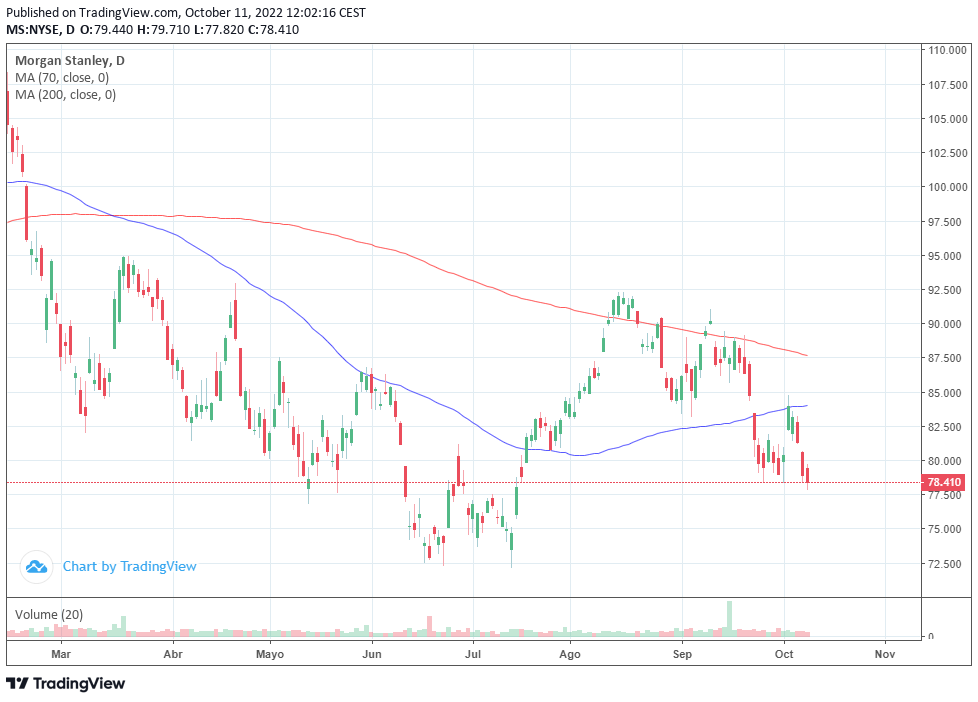
Task: Click the Oct label on the time axis
Action: [784, 654]
